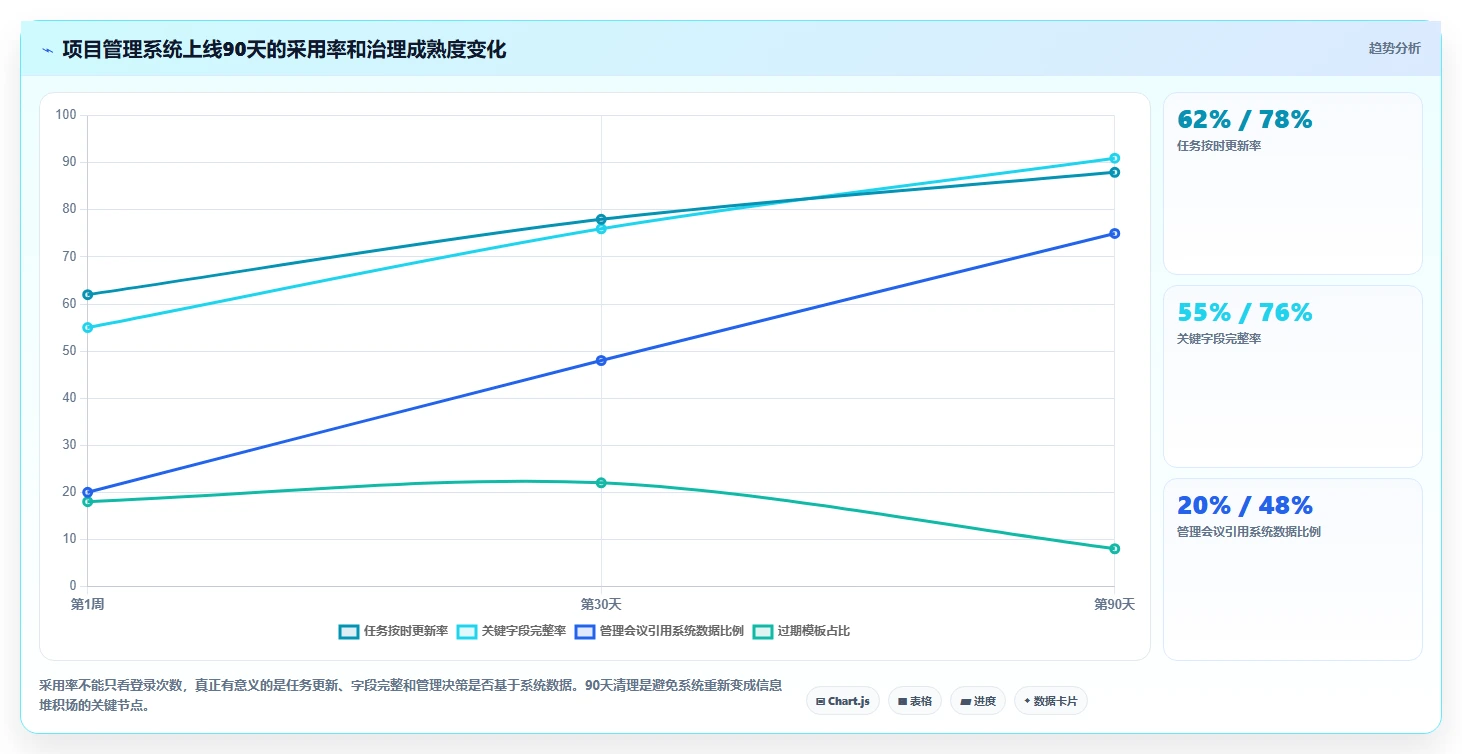Toggle the 任务按时更新率 series in the chart legend
Image resolution: width=1462 pixels, height=754 pixels.
pos(394,631)
